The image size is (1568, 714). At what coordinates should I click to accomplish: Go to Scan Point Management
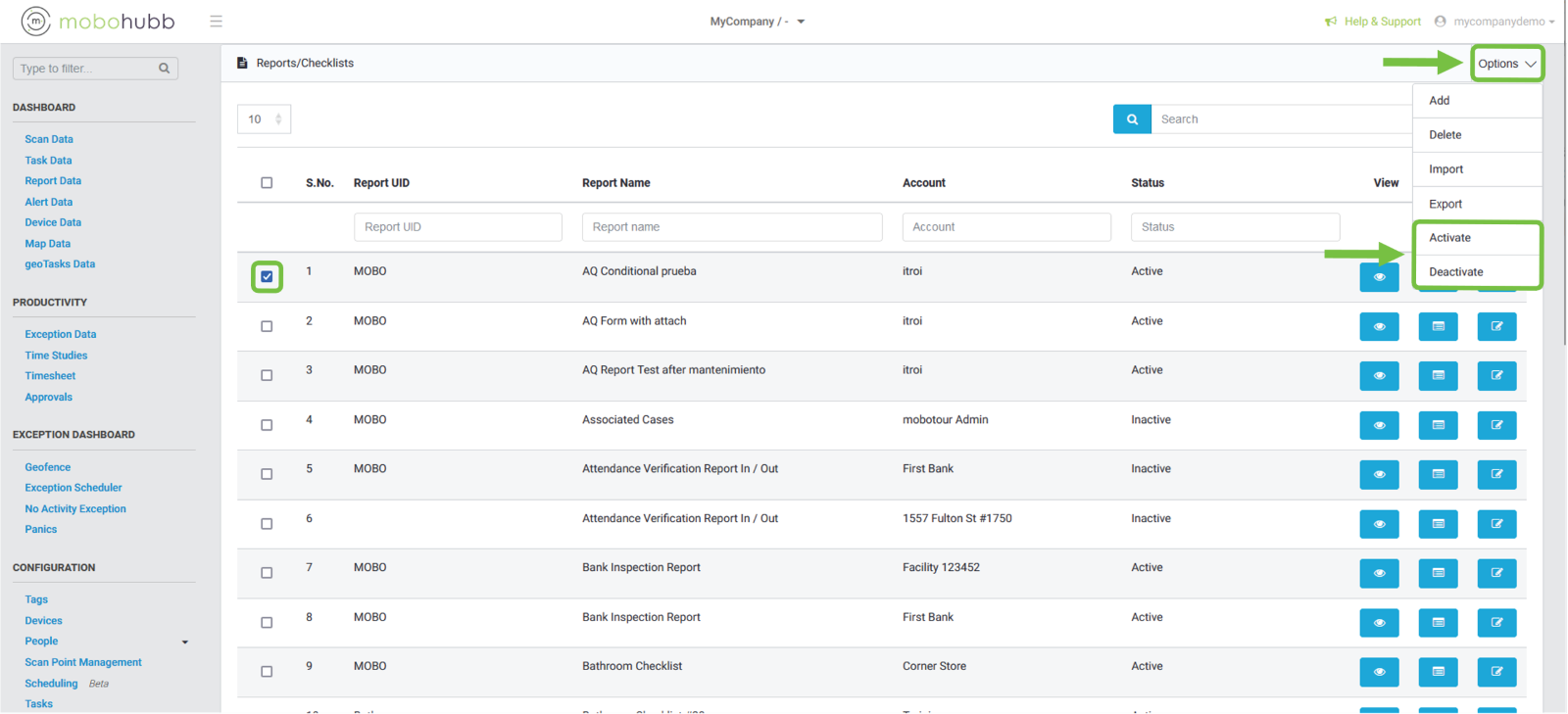tap(83, 663)
